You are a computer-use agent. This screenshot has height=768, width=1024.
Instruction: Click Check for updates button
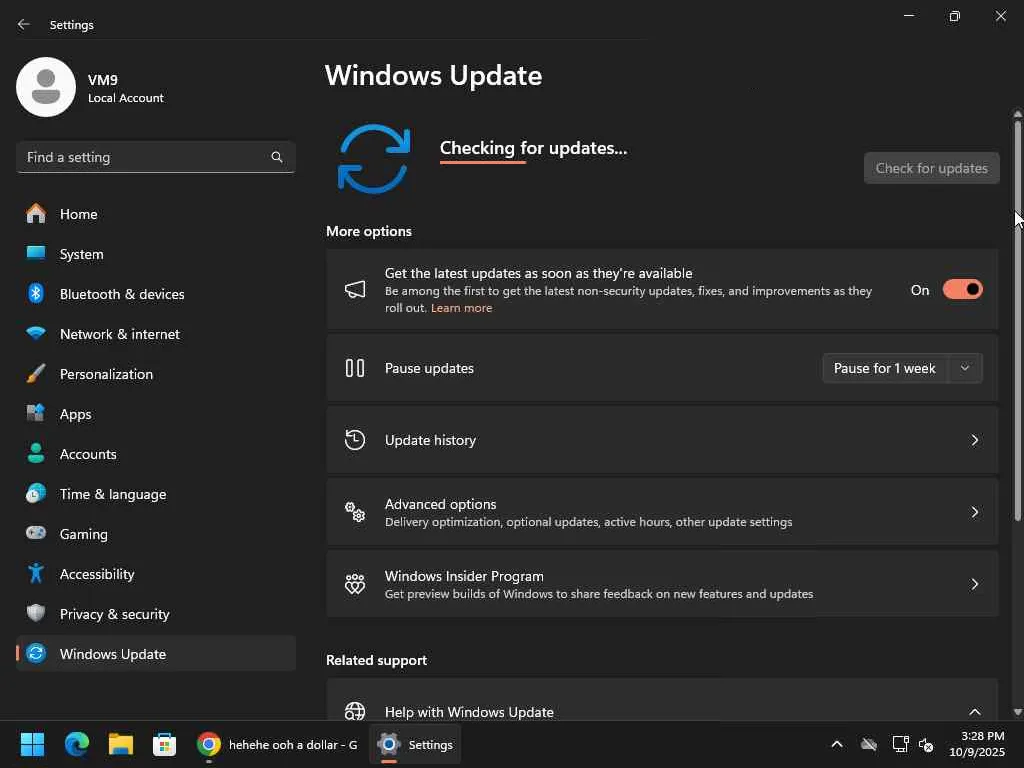pyautogui.click(x=931, y=168)
